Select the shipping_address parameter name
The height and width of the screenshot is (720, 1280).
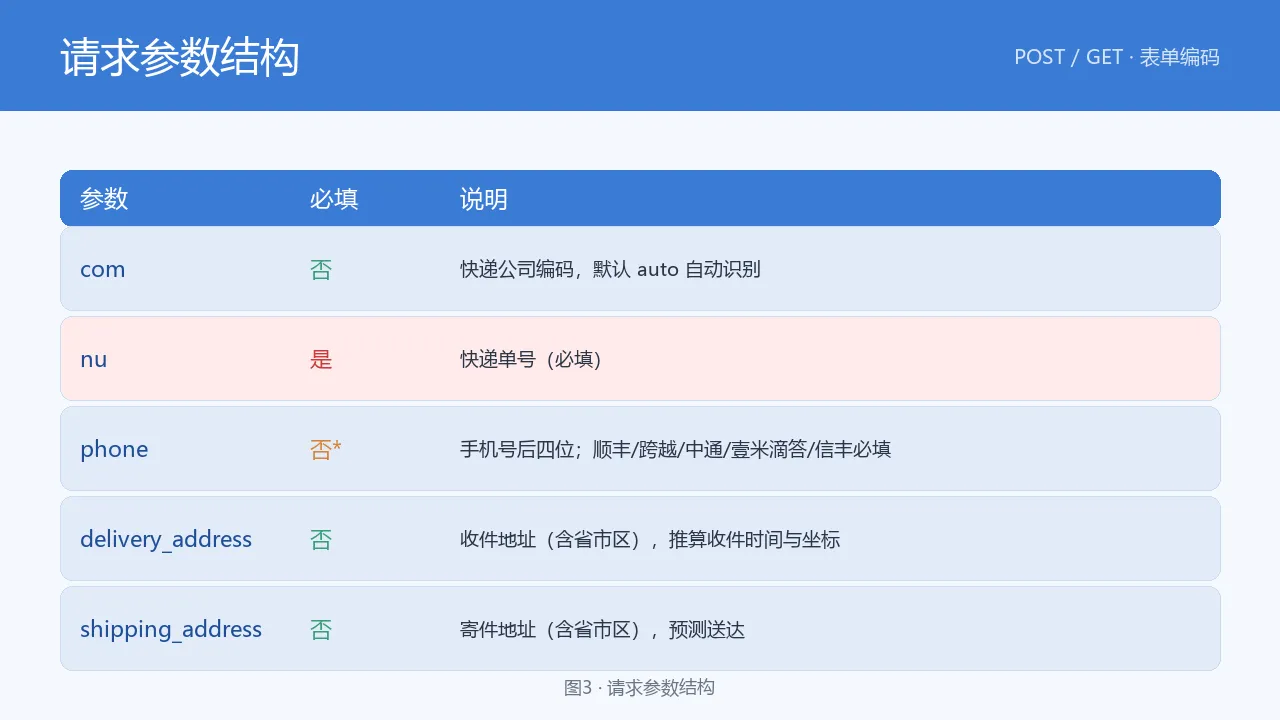(171, 629)
